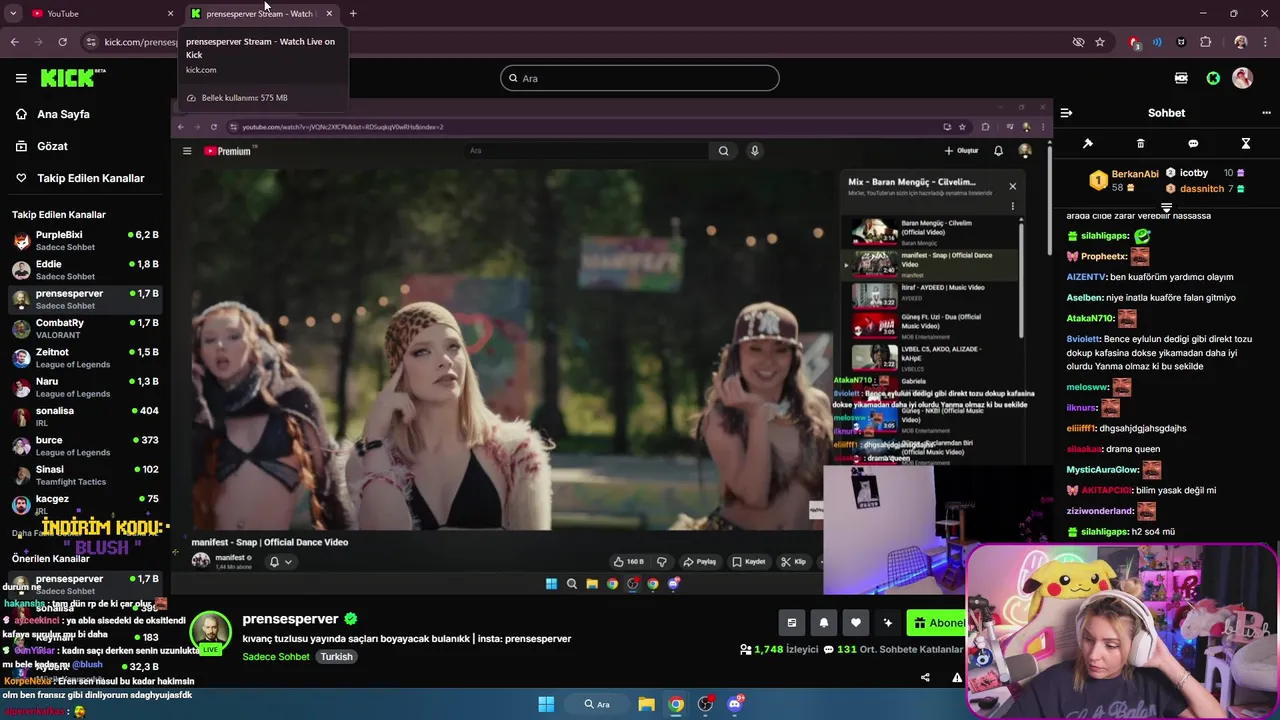
Task: Toggle follow heart button for prensesperver
Action: point(855,622)
